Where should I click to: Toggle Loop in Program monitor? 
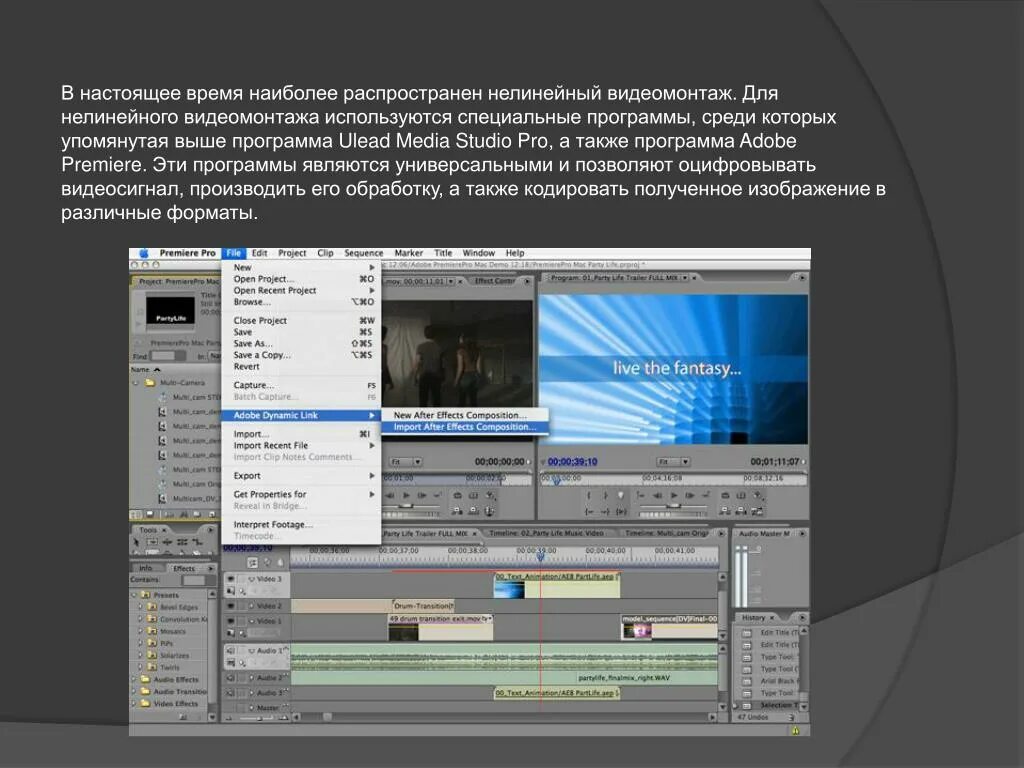pyautogui.click(x=725, y=496)
